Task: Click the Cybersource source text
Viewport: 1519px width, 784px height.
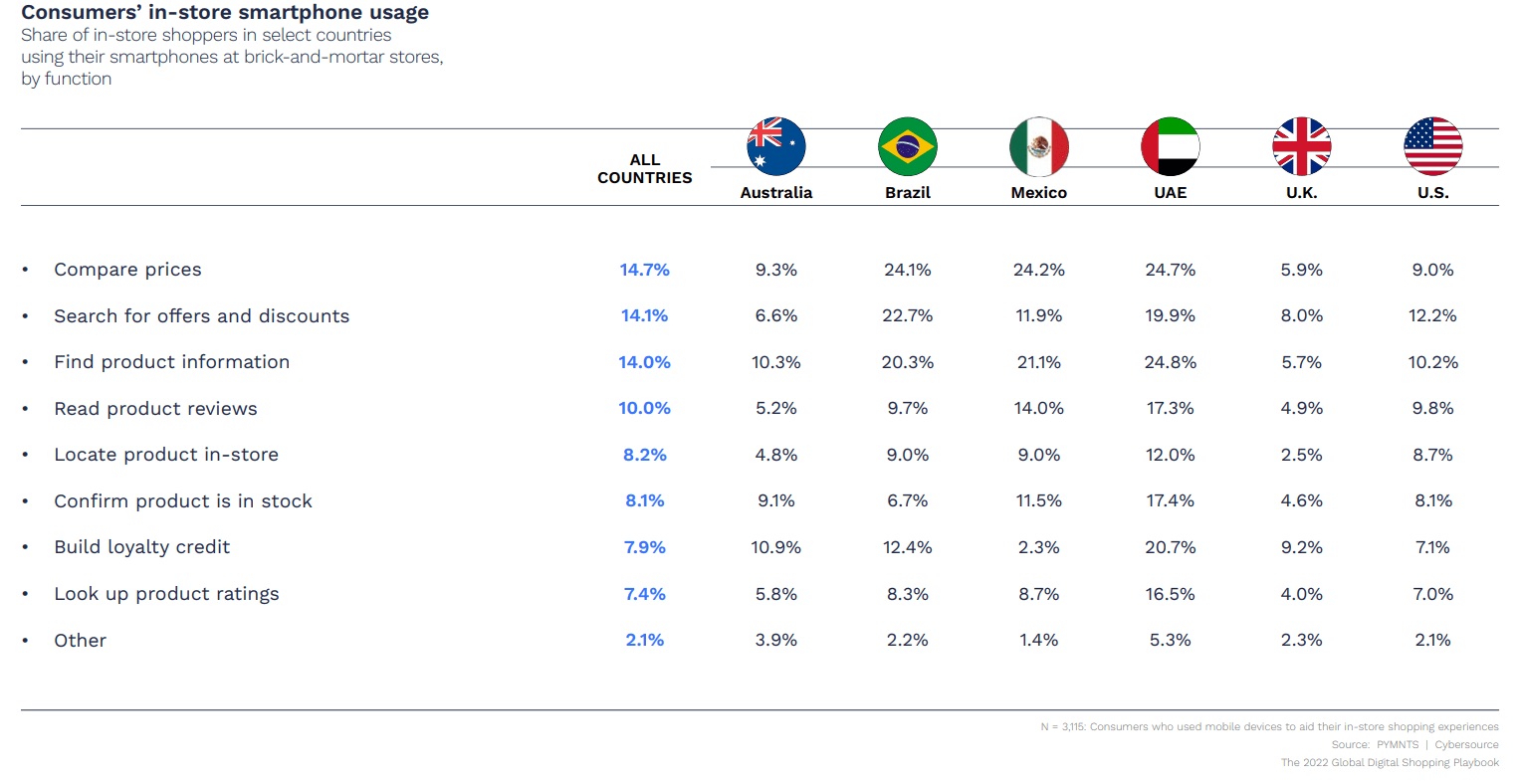Action: pos(1466,745)
